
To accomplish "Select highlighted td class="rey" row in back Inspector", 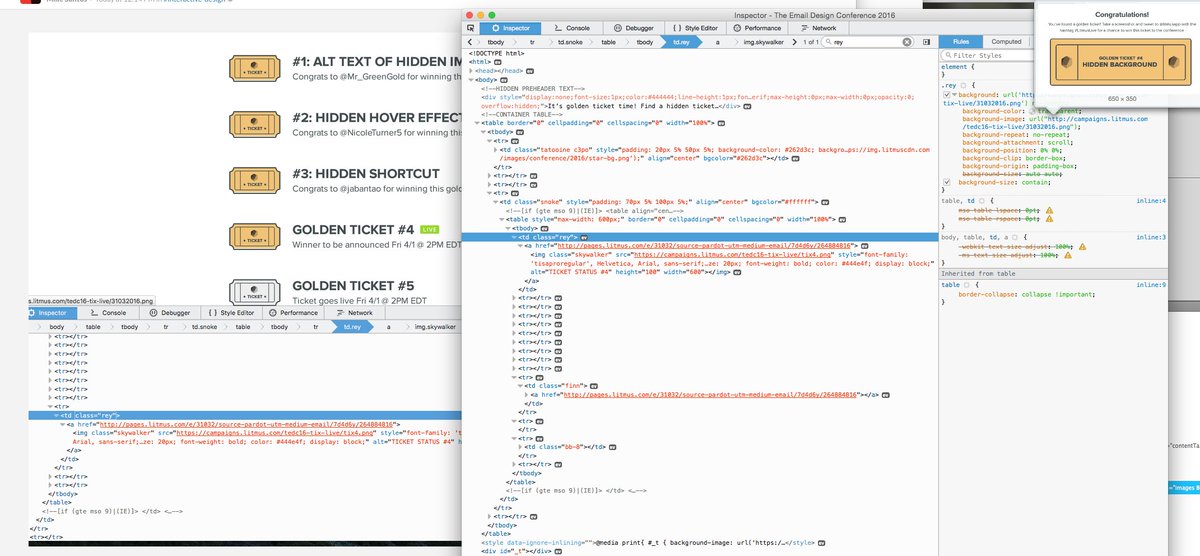I will 244,415.
